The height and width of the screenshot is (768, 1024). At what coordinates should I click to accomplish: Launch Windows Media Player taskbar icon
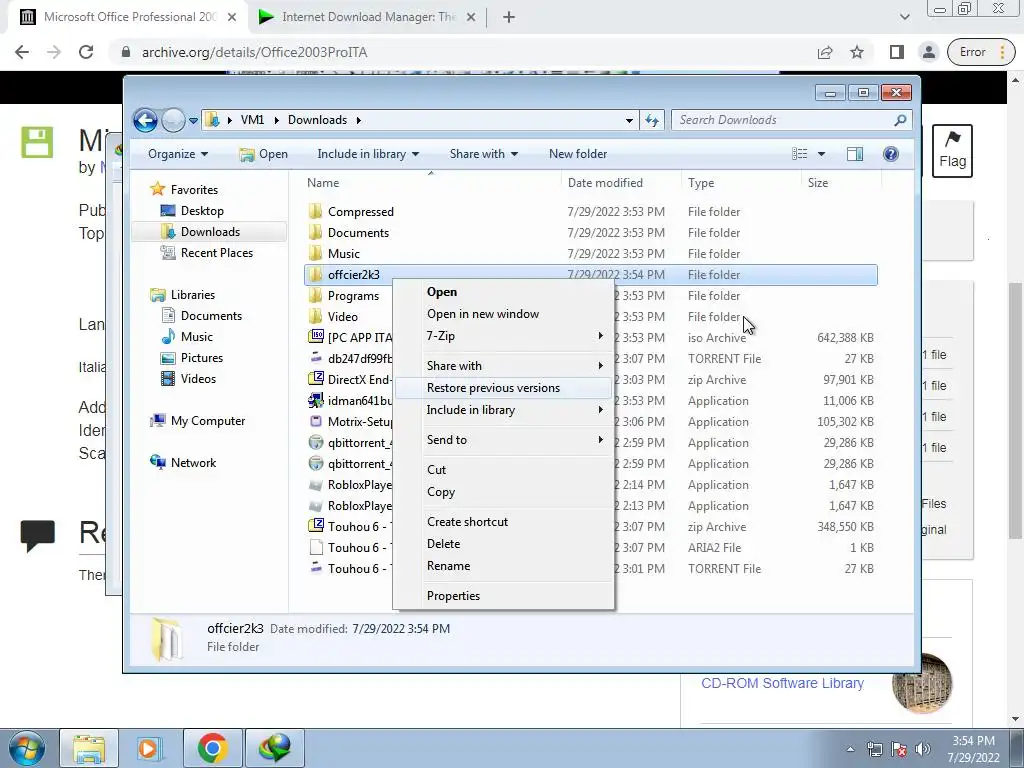pos(149,748)
